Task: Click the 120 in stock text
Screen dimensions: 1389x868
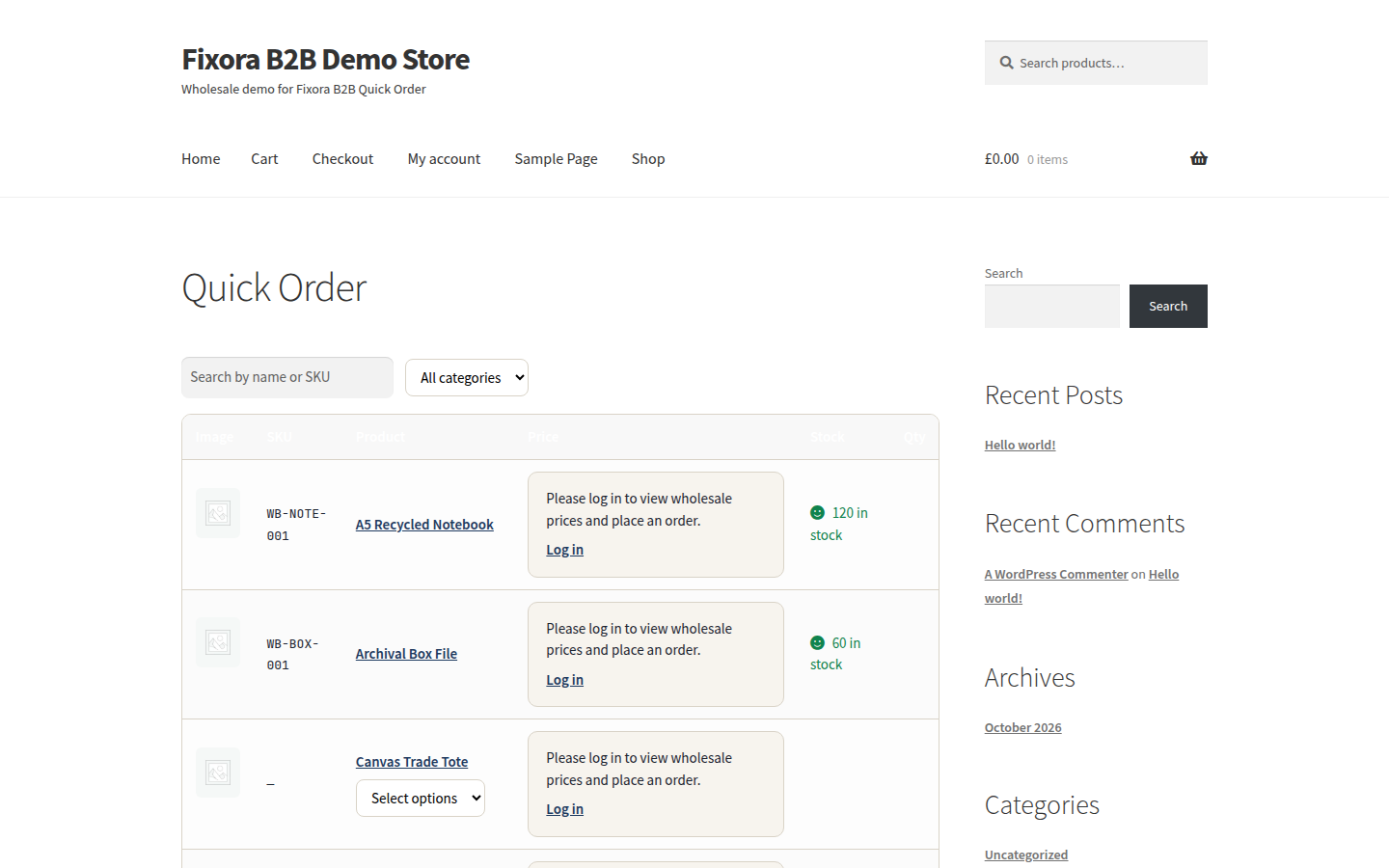Action: point(839,524)
